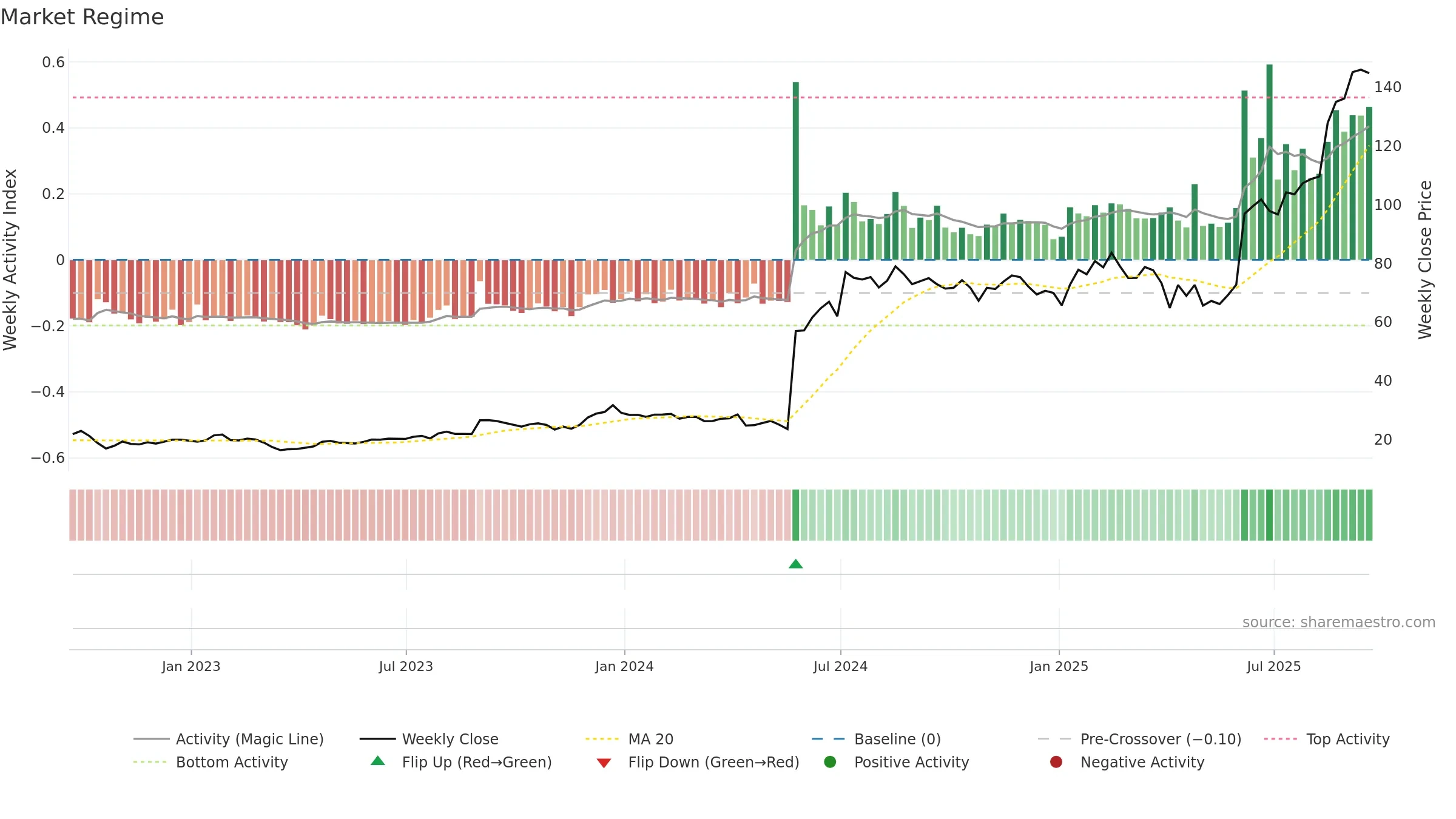Click the Jul 2025 x-axis label
Screen dimensions: 1456x819
point(1274,667)
